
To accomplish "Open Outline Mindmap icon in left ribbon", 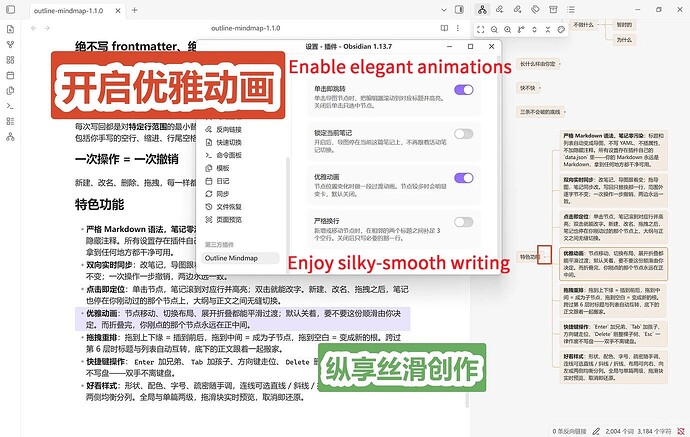I will [11, 137].
